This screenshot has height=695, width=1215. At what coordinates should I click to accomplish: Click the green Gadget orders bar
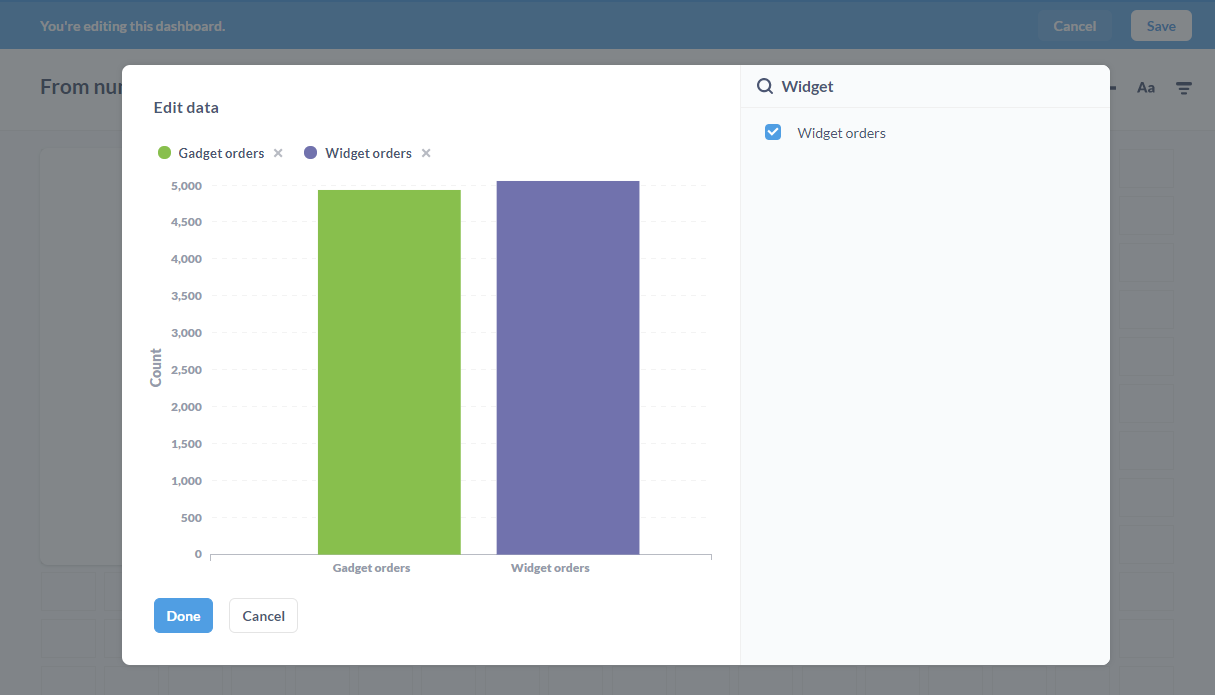click(x=389, y=371)
